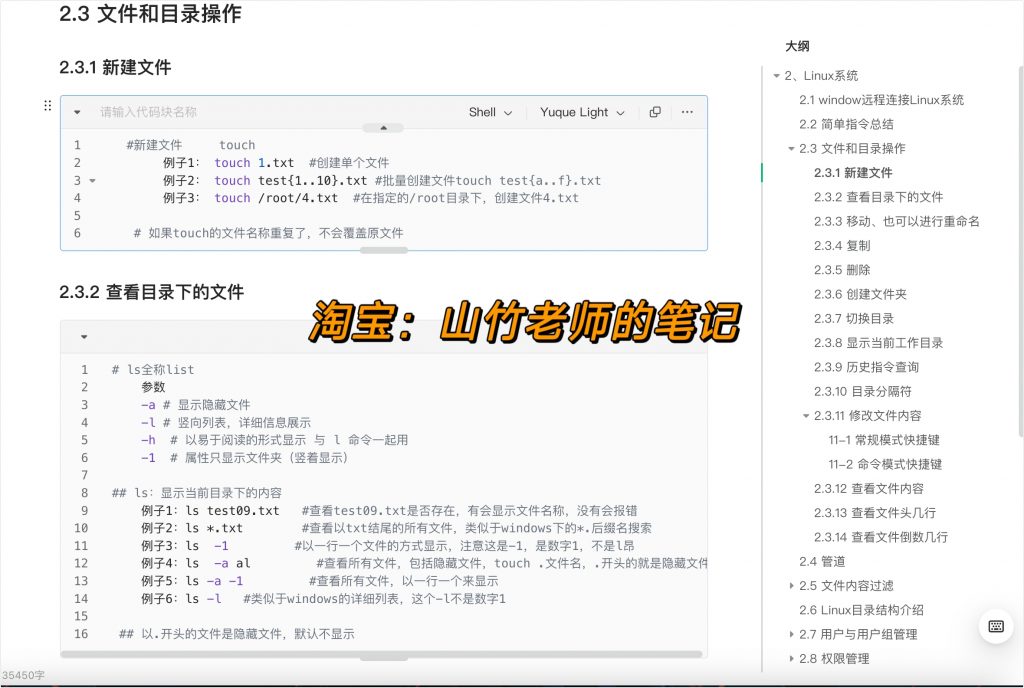Expand 2.5 文件内容过滤 in the outline
Screen dimensions: 1024x688
[793, 586]
